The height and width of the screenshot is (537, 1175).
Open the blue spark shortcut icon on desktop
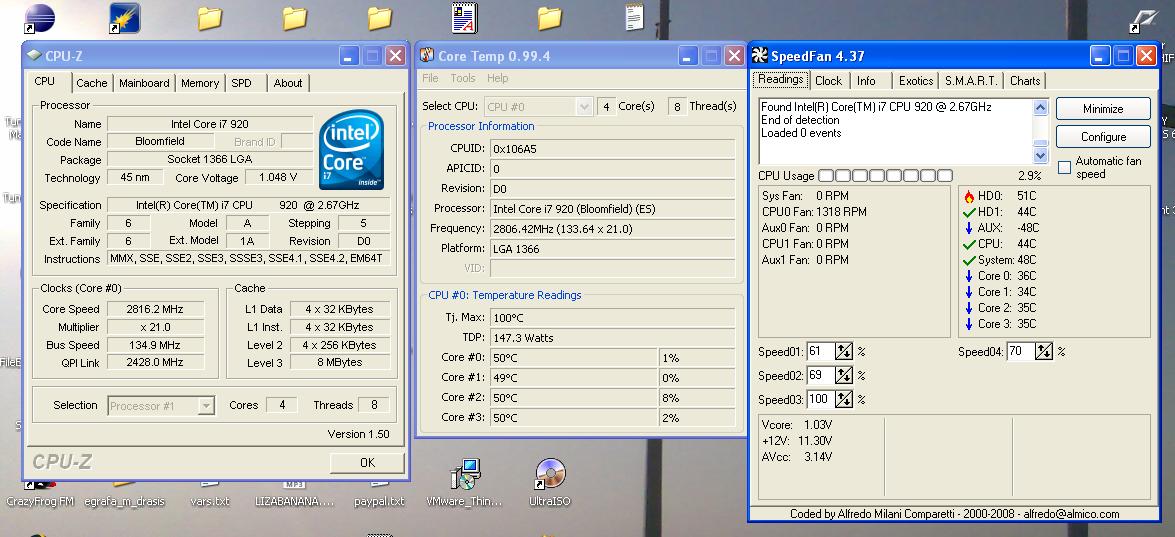click(x=124, y=18)
